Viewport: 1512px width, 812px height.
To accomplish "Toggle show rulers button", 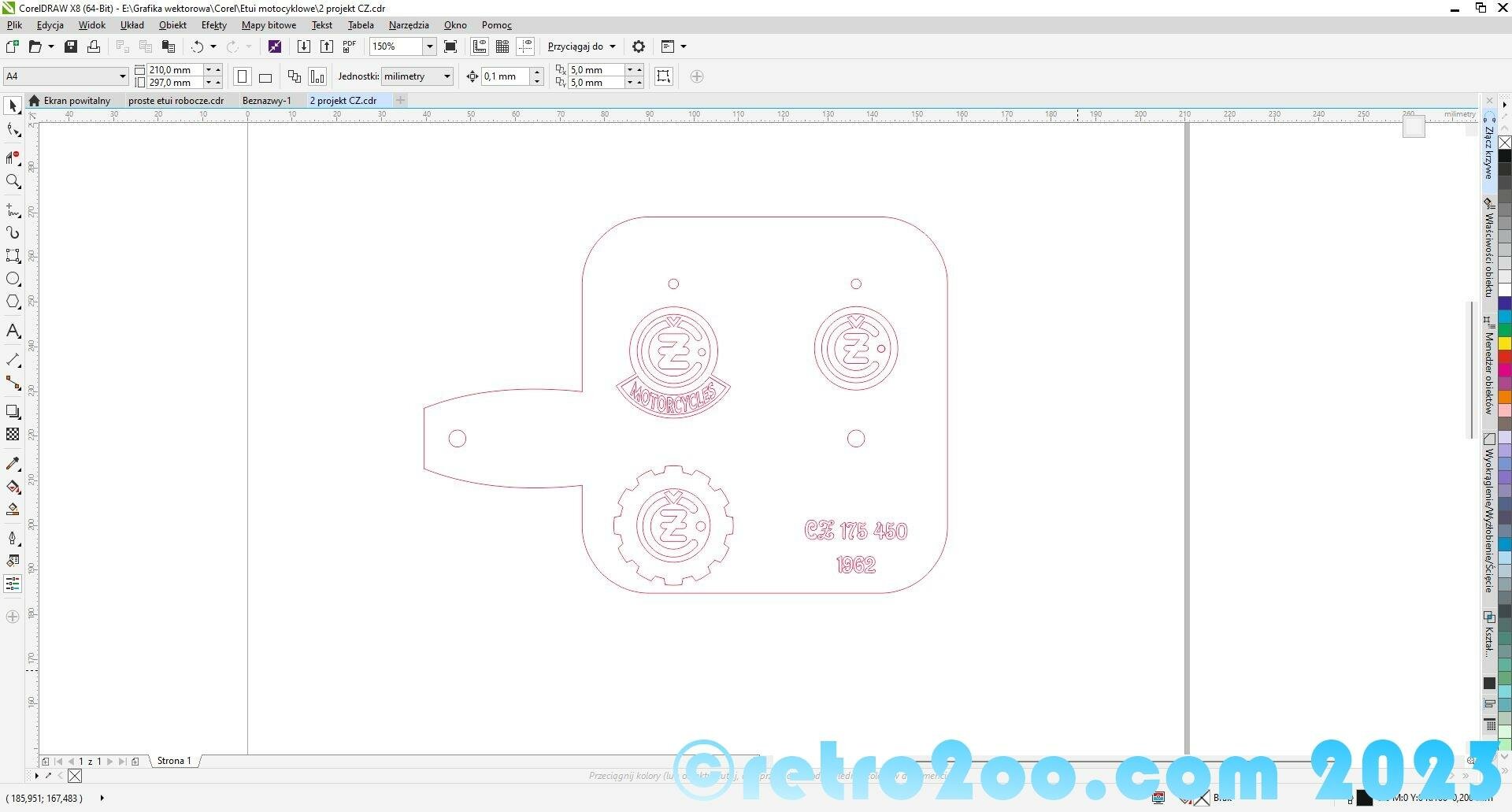I will click(x=480, y=46).
